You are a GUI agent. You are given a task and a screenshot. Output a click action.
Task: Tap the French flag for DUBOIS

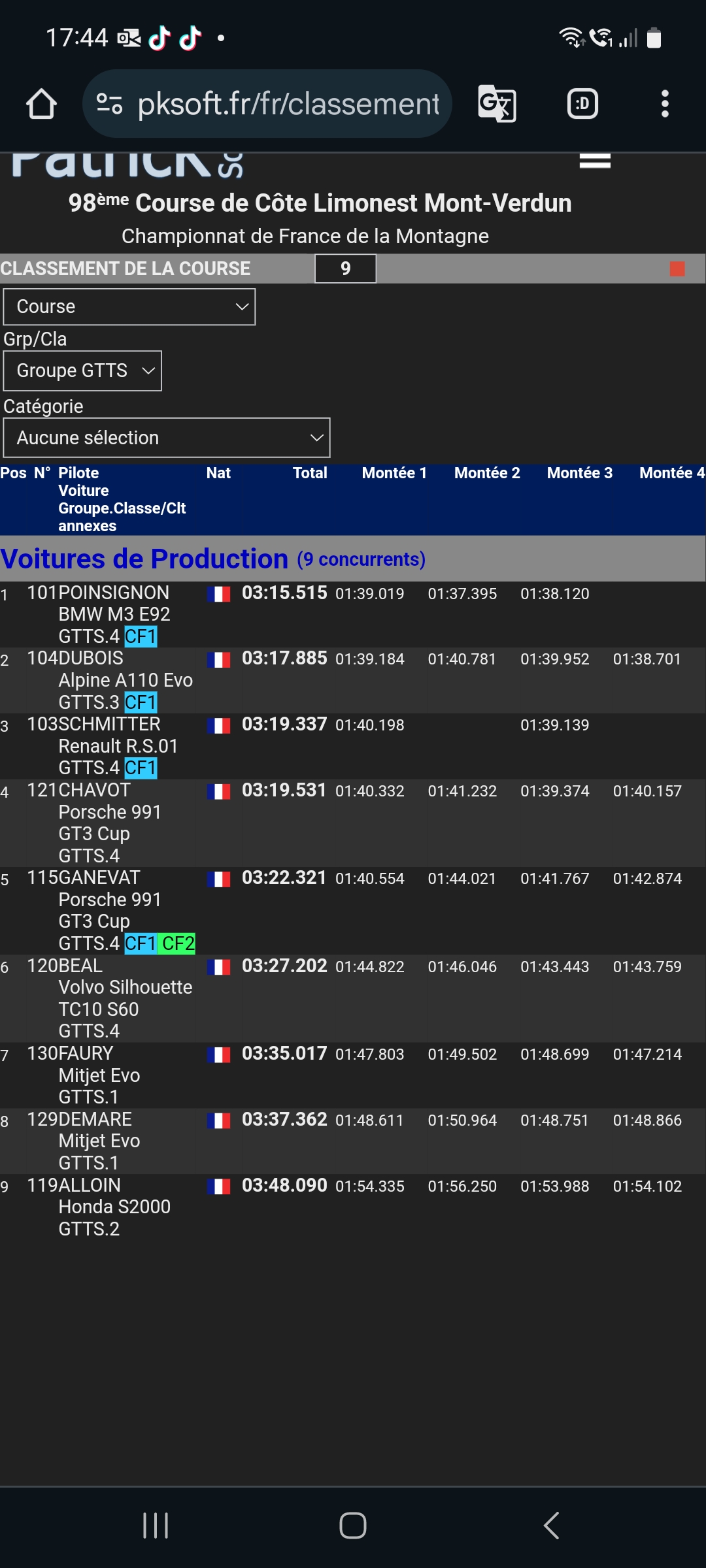218,660
